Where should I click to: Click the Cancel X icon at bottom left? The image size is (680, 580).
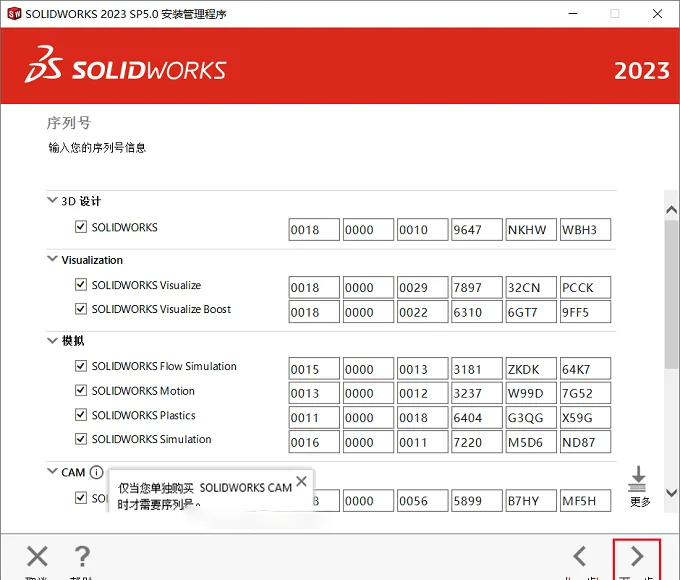click(x=37, y=556)
